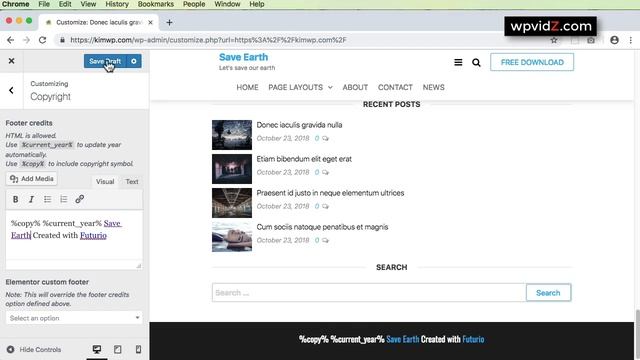Click comment icon for Donec iaculis post
The height and width of the screenshot is (360, 640).
click(325, 138)
